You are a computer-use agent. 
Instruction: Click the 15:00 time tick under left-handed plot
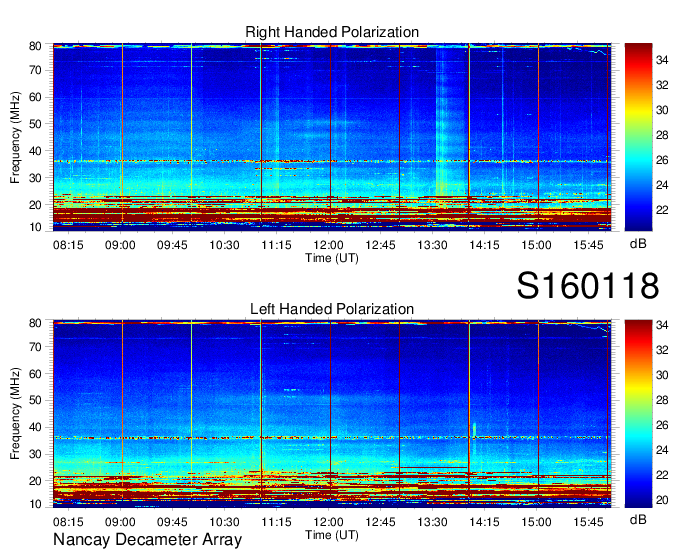(536, 522)
